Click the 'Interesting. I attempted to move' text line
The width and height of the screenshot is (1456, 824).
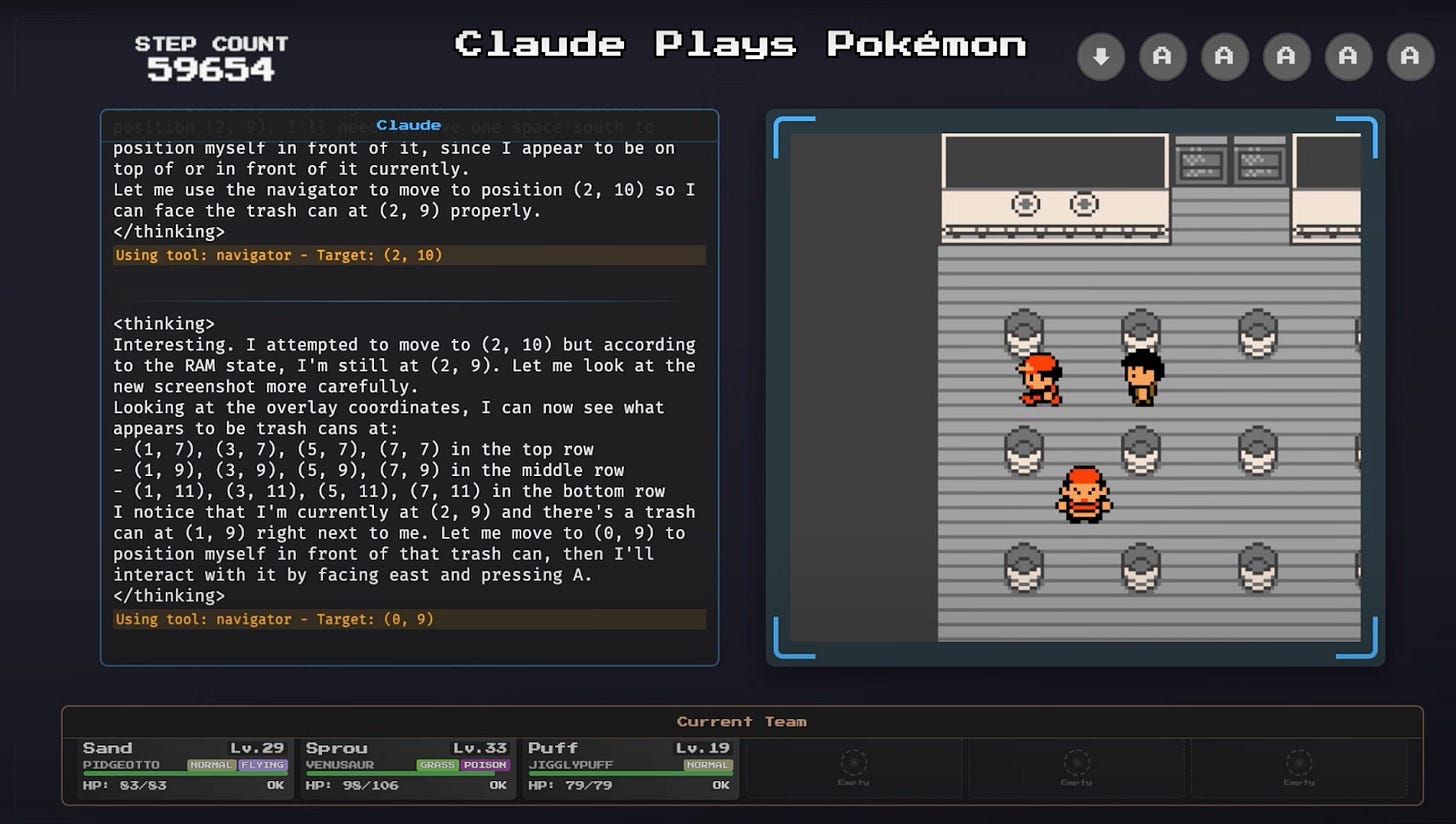coord(404,345)
